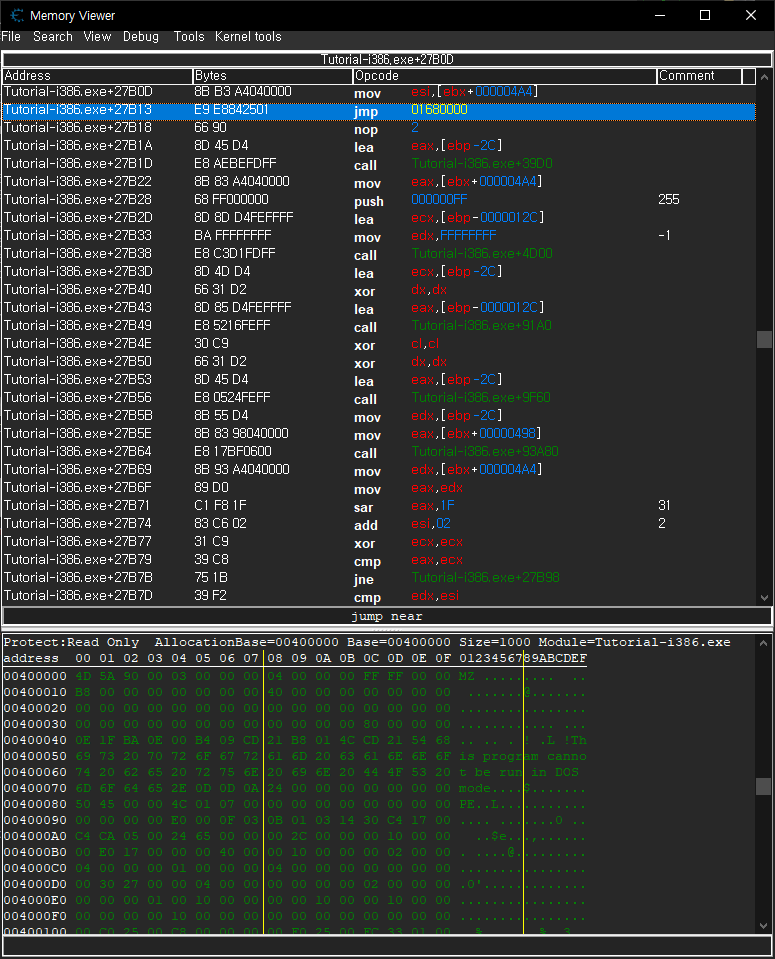
Task: Click the 4D byte at 00400000
Action: coord(83,676)
